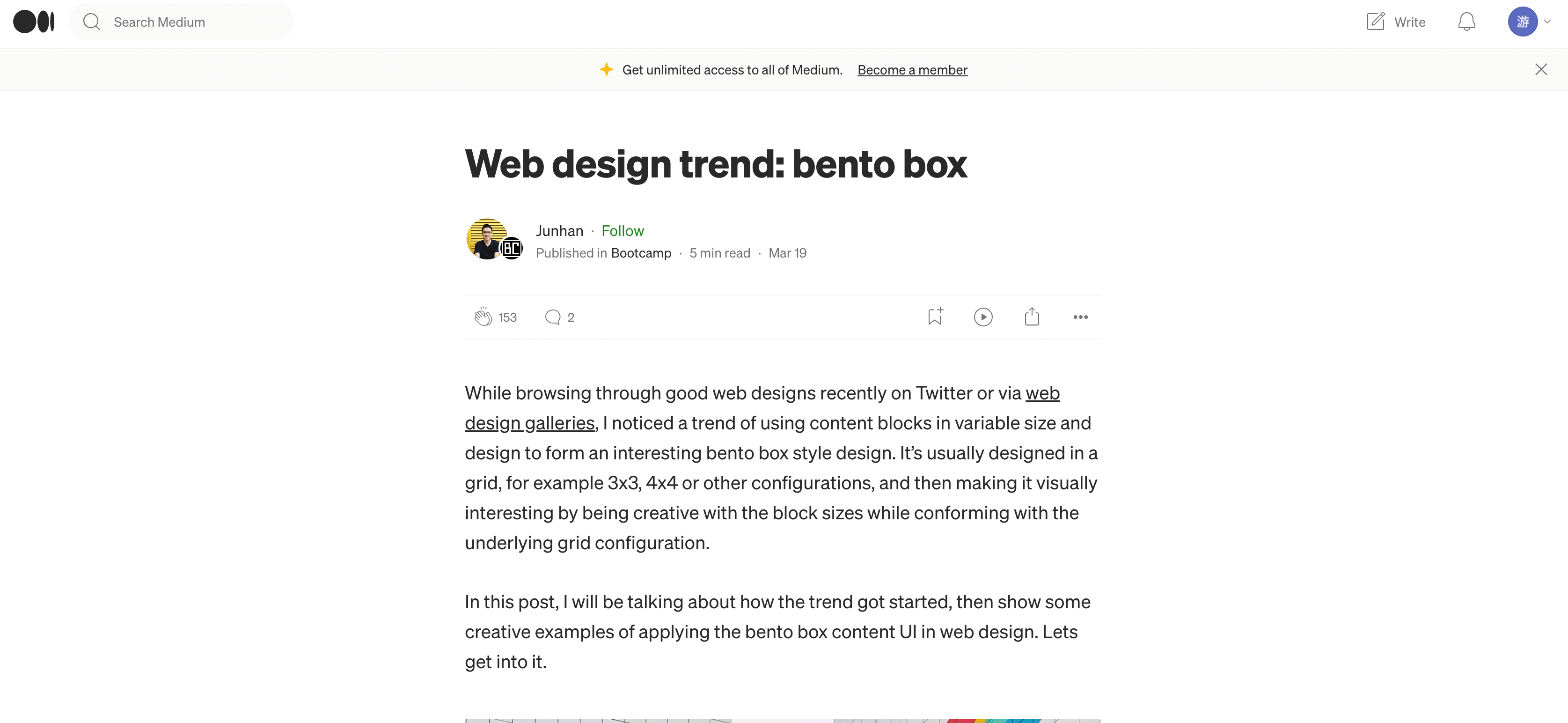Image resolution: width=1568 pixels, height=723 pixels.
Task: Open Junhan's author name link
Action: pyautogui.click(x=559, y=231)
